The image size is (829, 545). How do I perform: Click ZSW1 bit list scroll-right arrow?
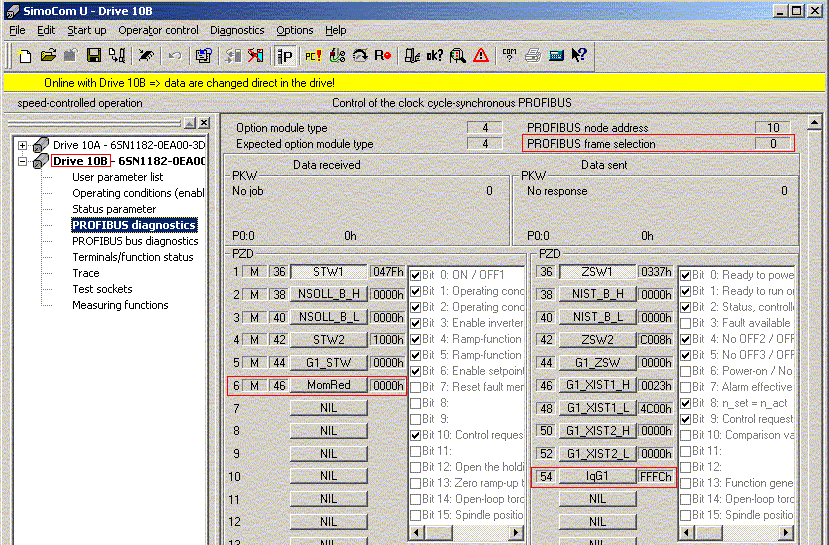click(786, 532)
